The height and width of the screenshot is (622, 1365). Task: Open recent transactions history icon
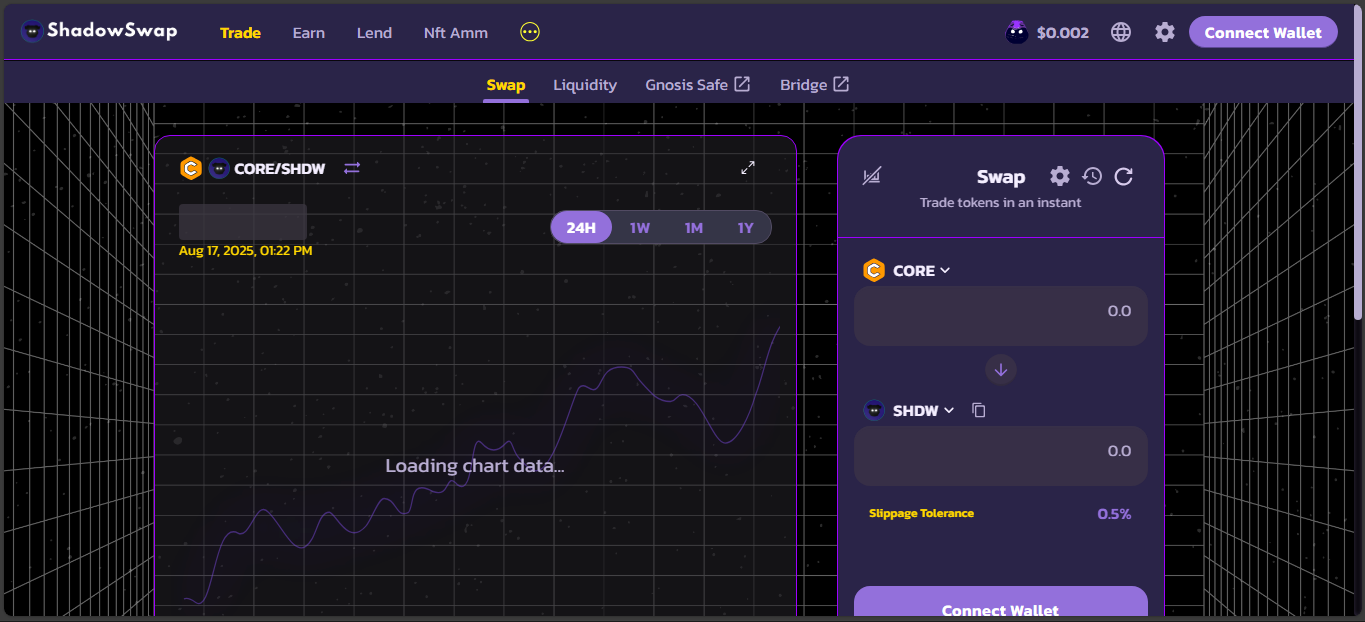[1092, 177]
